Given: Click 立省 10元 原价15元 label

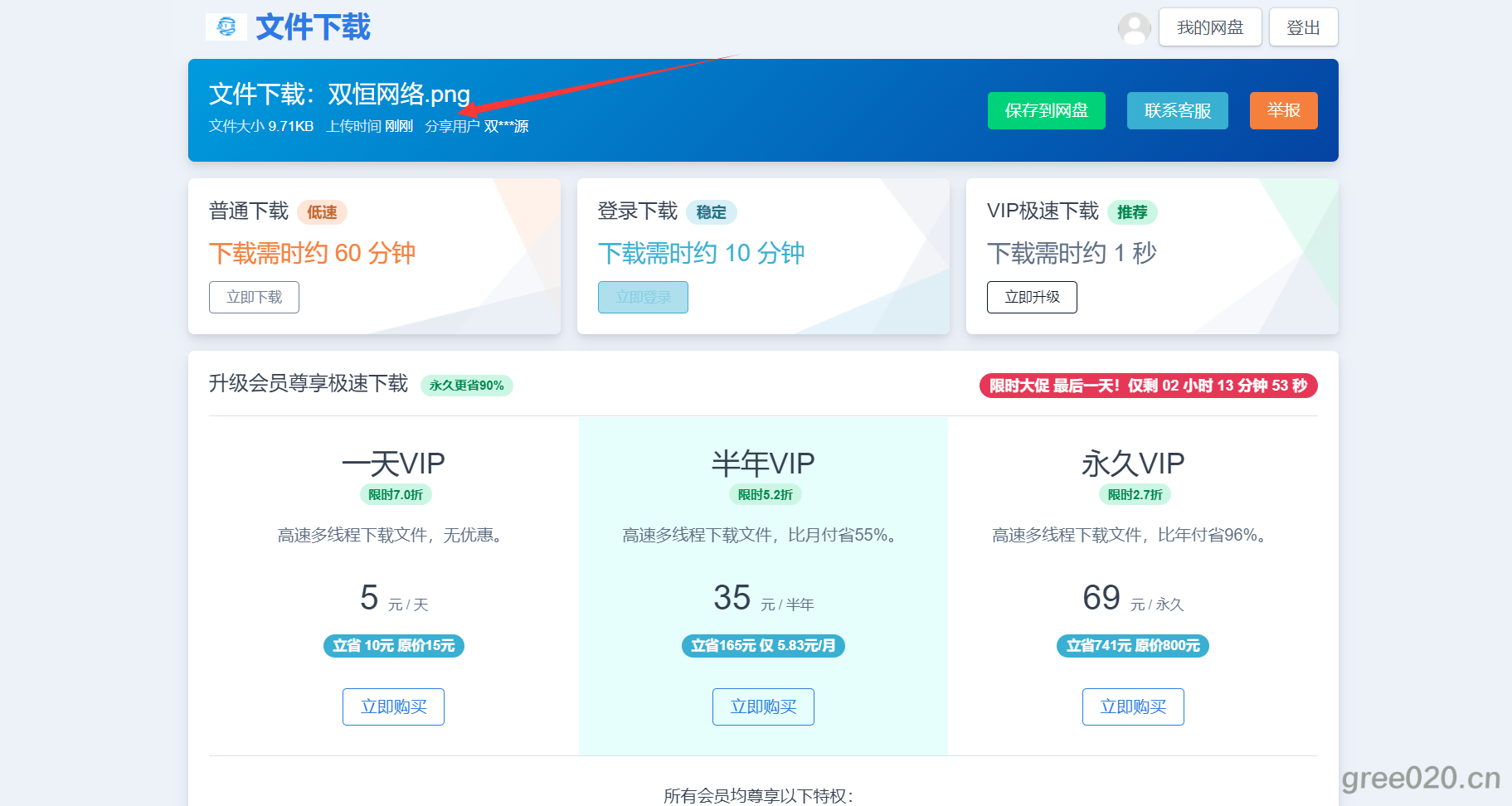Looking at the screenshot, I should tap(394, 645).
